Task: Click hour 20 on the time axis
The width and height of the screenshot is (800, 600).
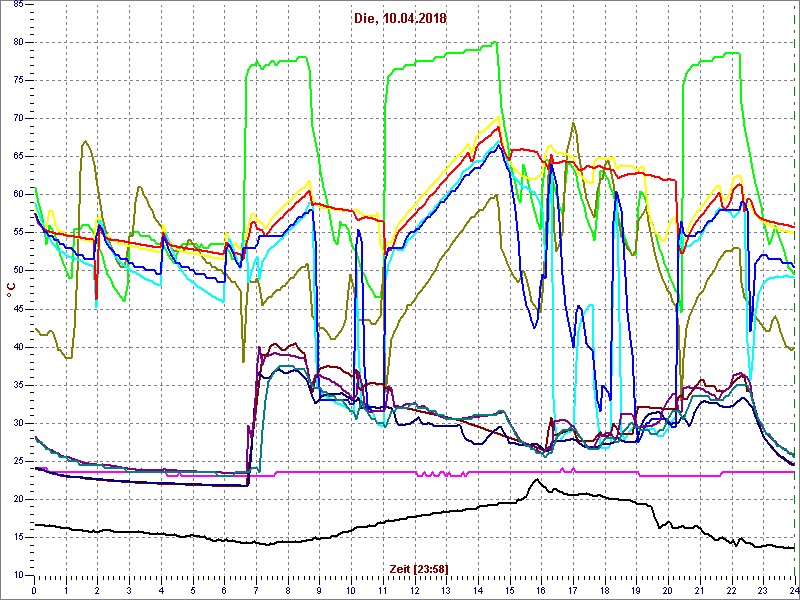Action: (x=668, y=589)
